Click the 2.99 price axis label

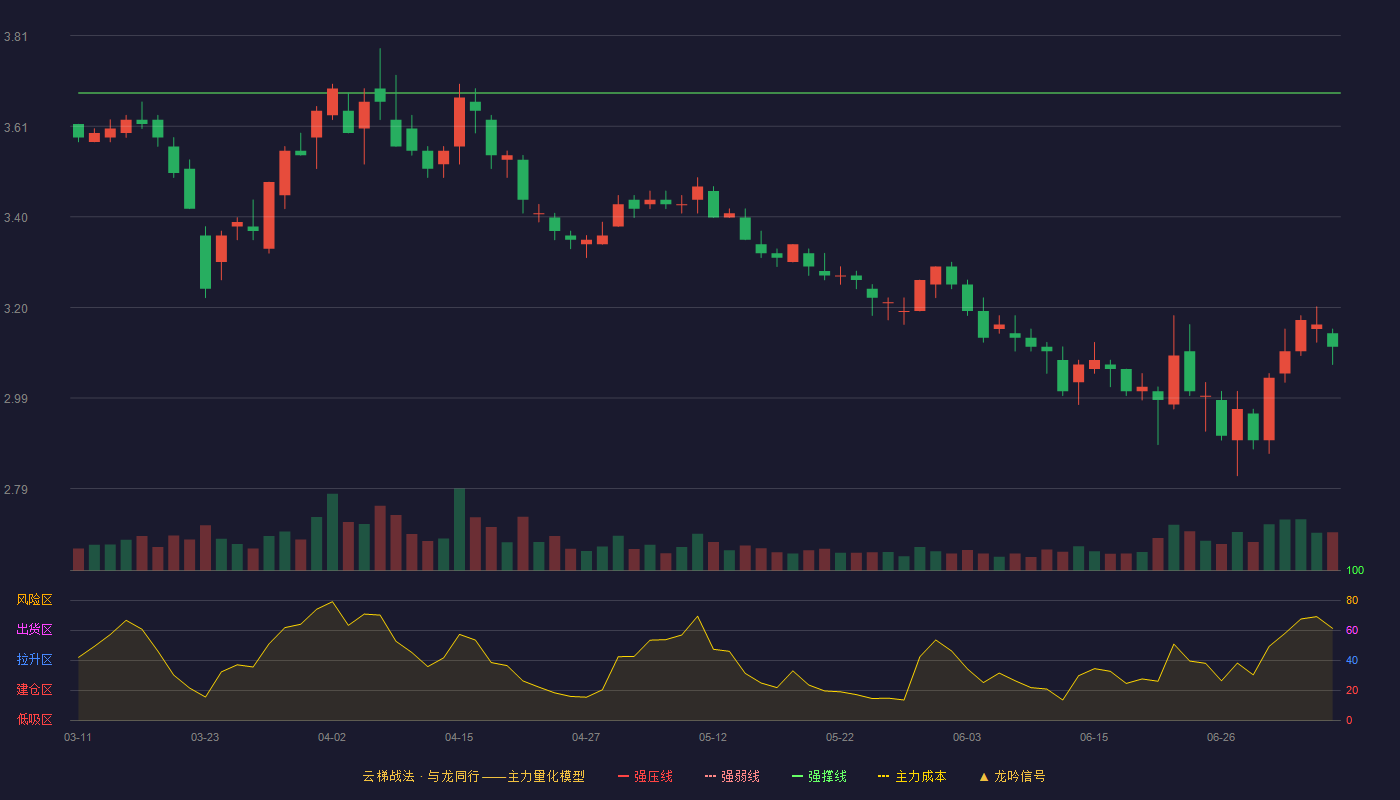pos(16,399)
